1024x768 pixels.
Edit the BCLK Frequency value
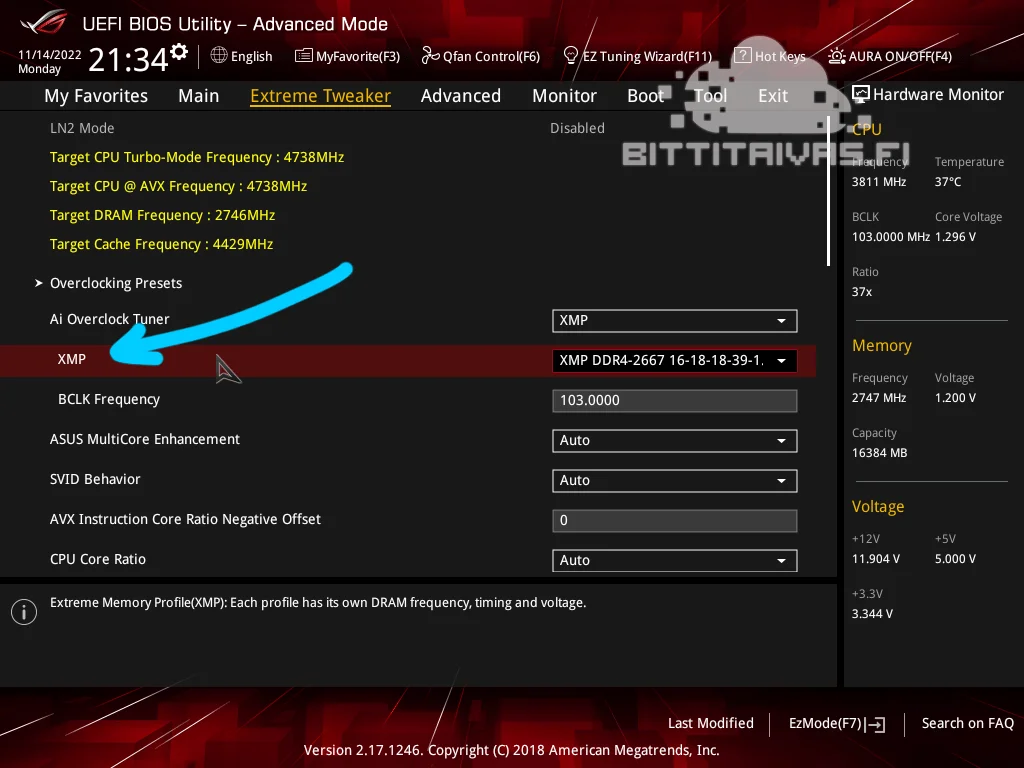coord(674,400)
